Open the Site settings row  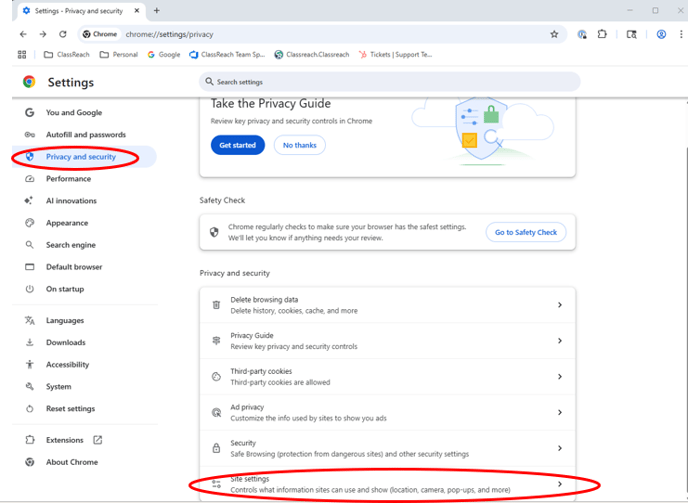click(387, 484)
